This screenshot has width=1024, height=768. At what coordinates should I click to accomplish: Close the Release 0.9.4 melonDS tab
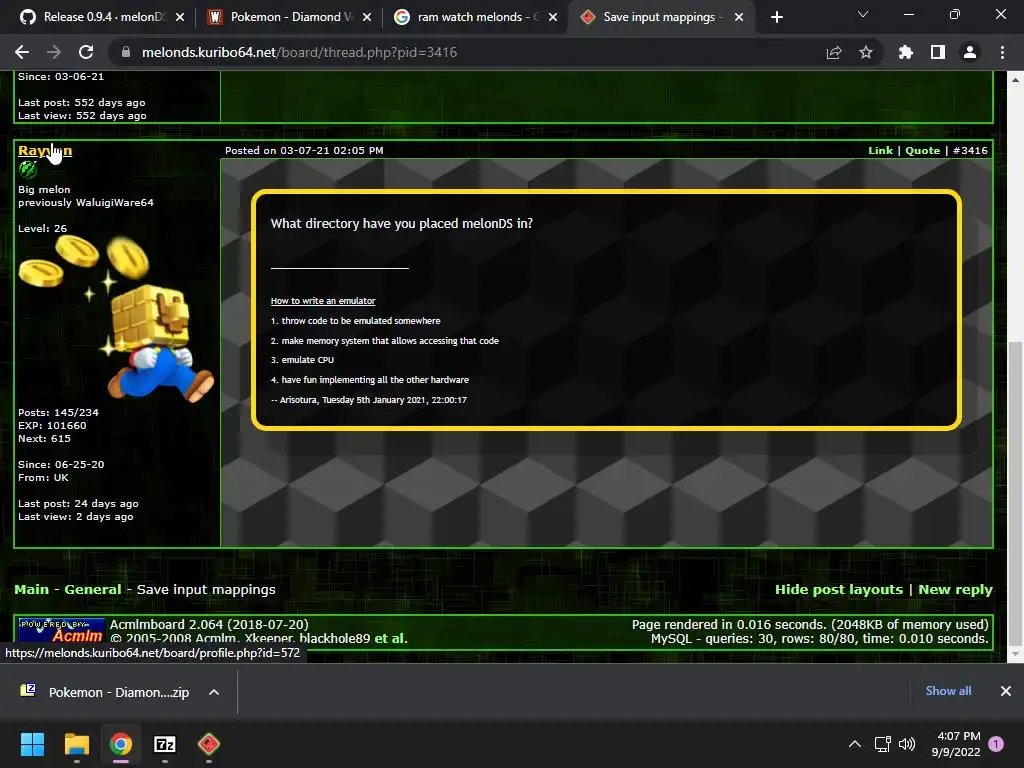tap(180, 17)
